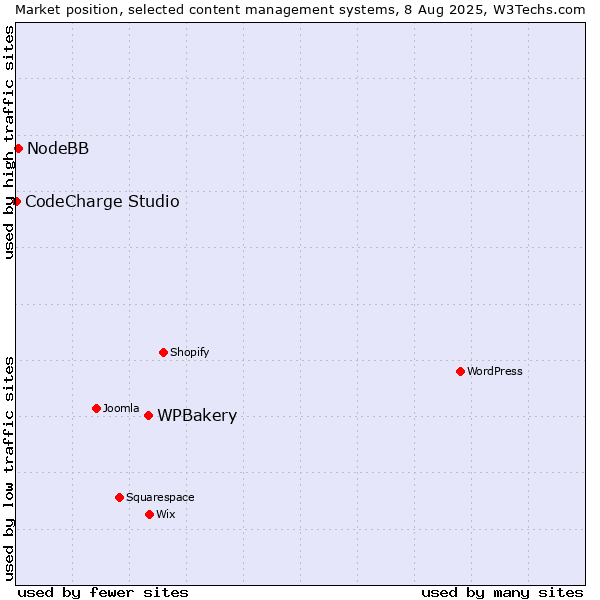
Task: Select the Joomla label text
Action: [121, 408]
